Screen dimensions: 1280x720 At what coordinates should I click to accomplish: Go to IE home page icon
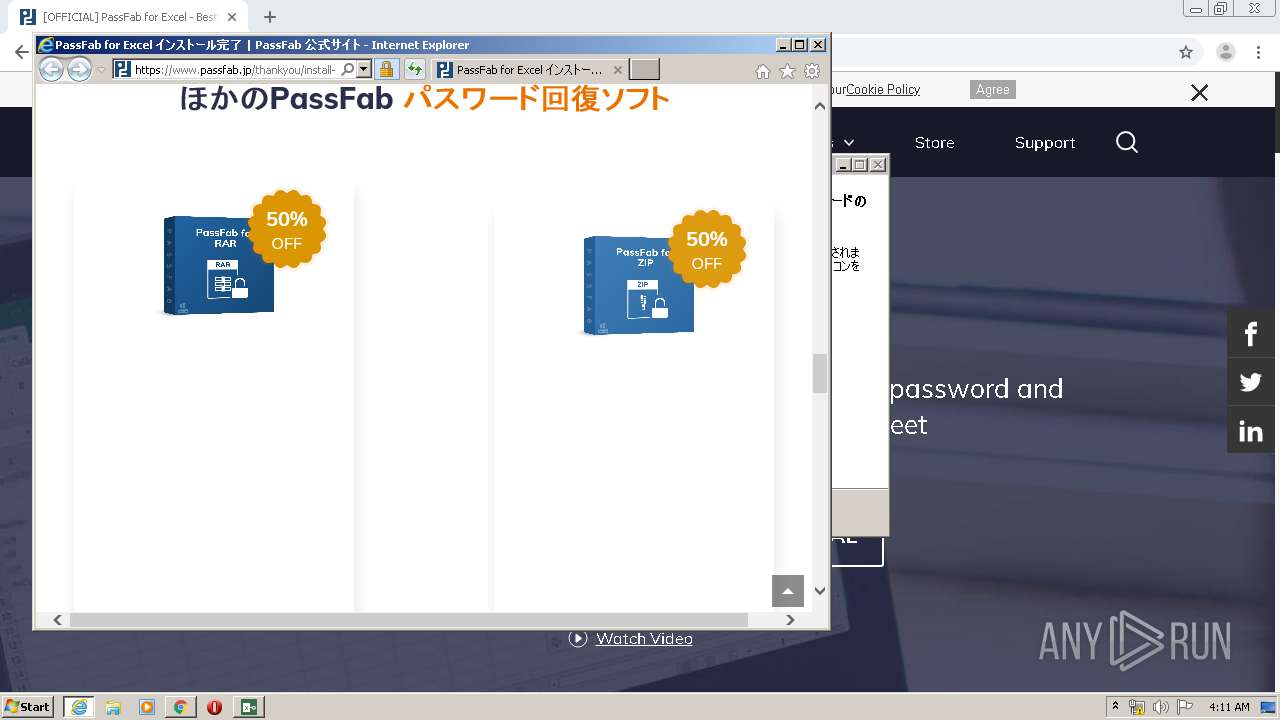pos(763,71)
